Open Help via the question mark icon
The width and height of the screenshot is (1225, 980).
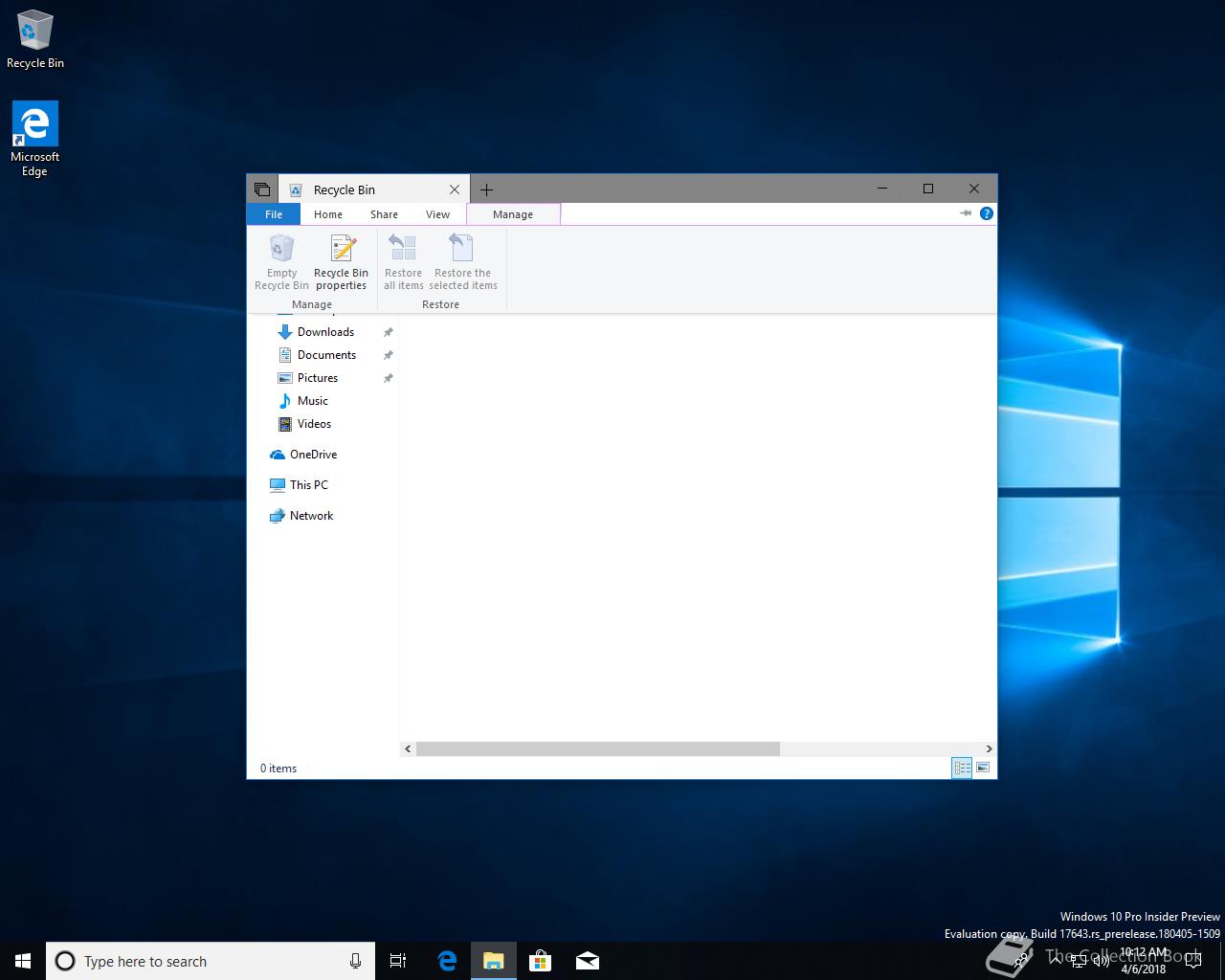tap(987, 213)
